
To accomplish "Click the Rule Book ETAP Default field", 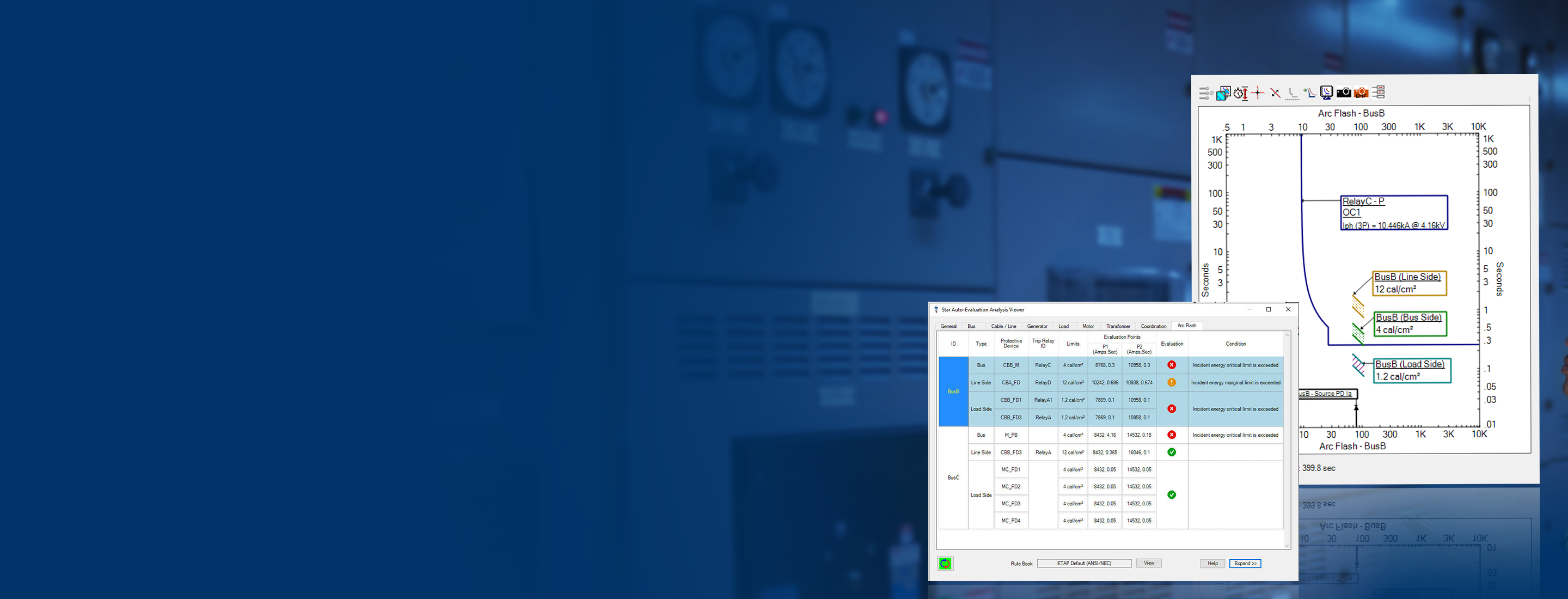I will 1083,564.
